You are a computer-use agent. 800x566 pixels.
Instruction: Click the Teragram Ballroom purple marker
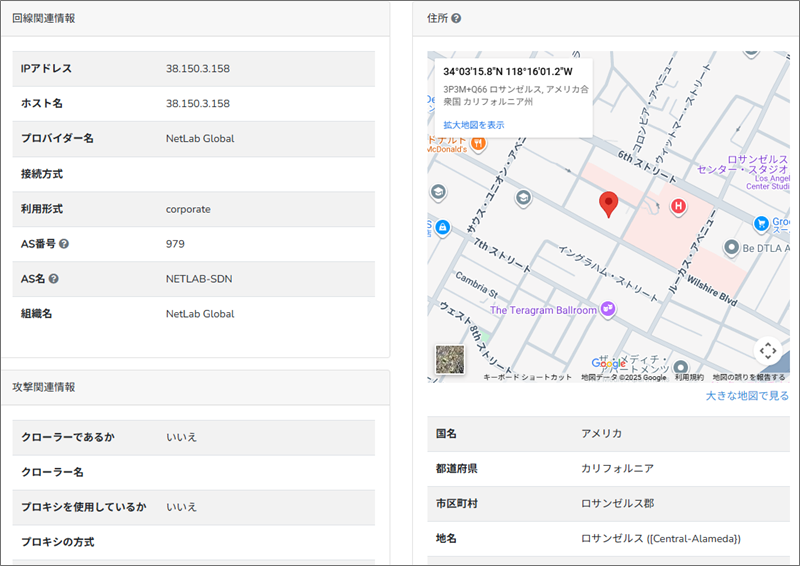tap(608, 310)
